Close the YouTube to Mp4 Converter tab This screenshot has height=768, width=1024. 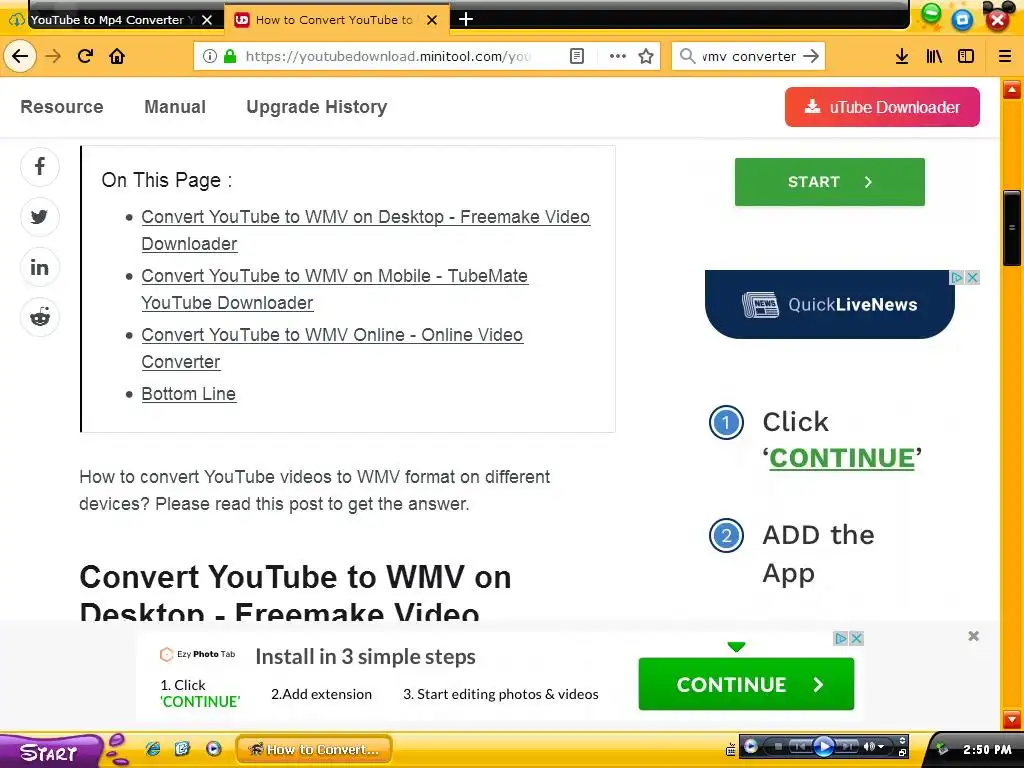[207, 20]
